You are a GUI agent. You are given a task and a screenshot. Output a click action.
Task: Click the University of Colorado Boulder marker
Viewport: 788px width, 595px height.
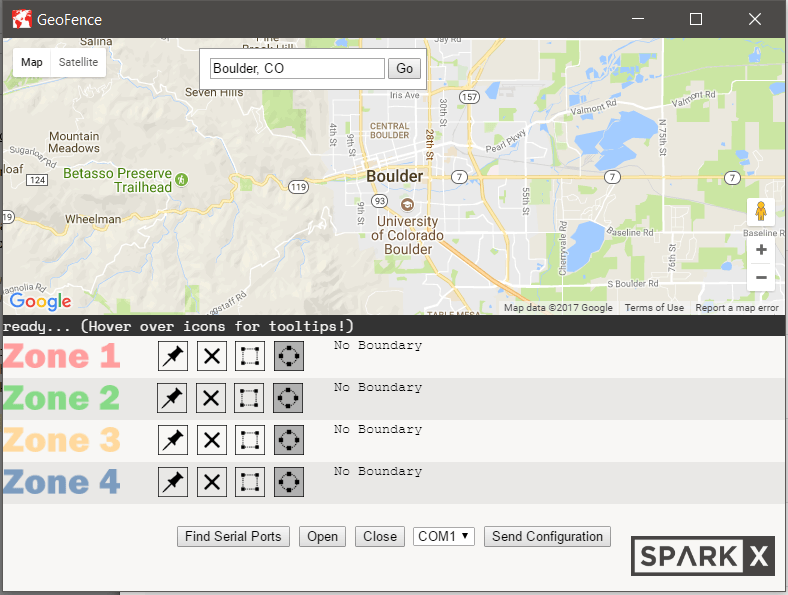407,205
